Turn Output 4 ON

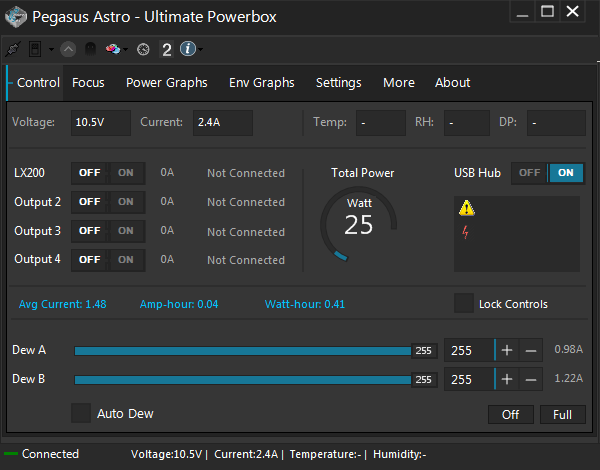click(x=126, y=260)
